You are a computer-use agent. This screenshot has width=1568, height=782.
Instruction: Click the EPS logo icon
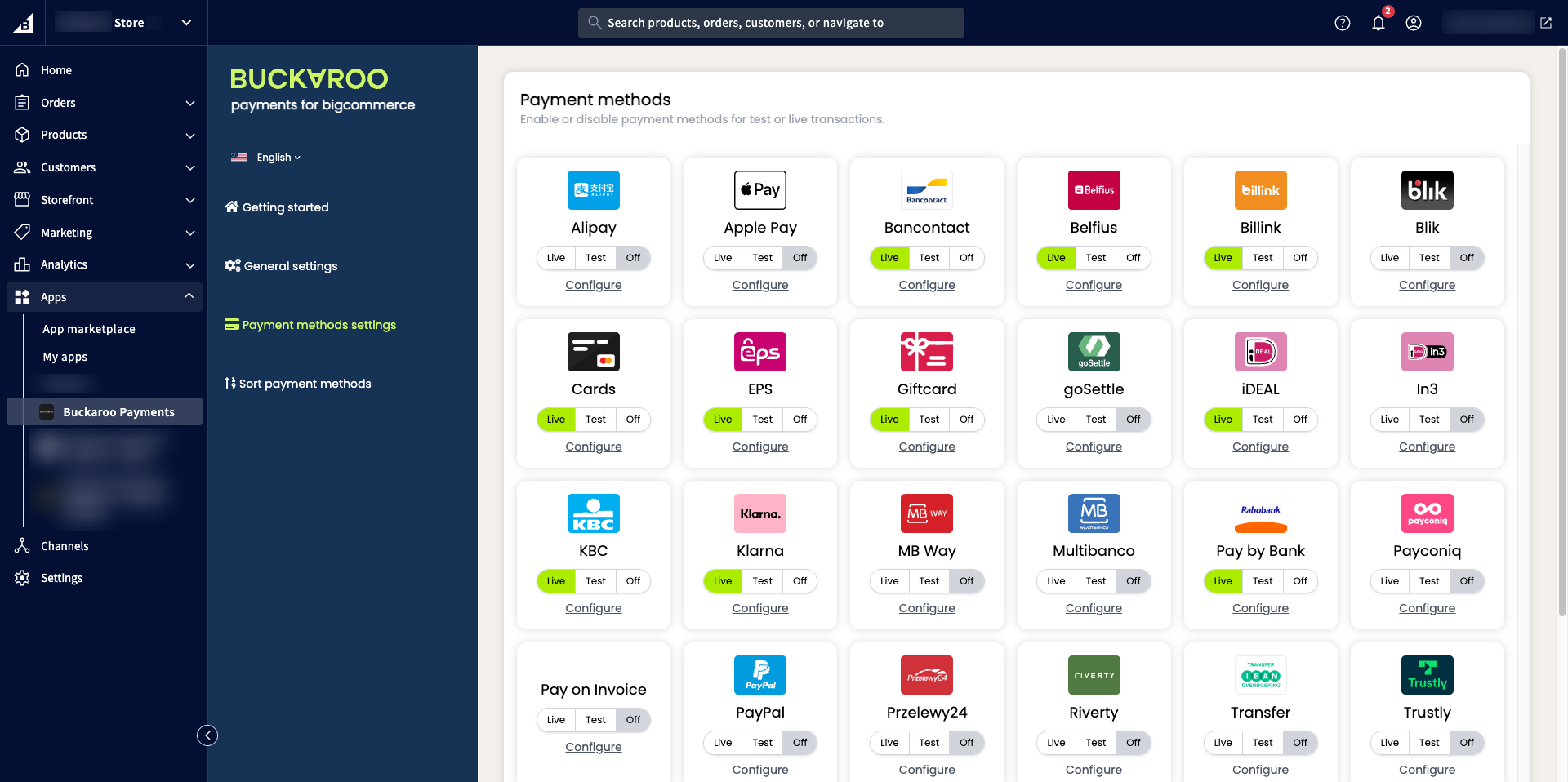[x=760, y=352]
